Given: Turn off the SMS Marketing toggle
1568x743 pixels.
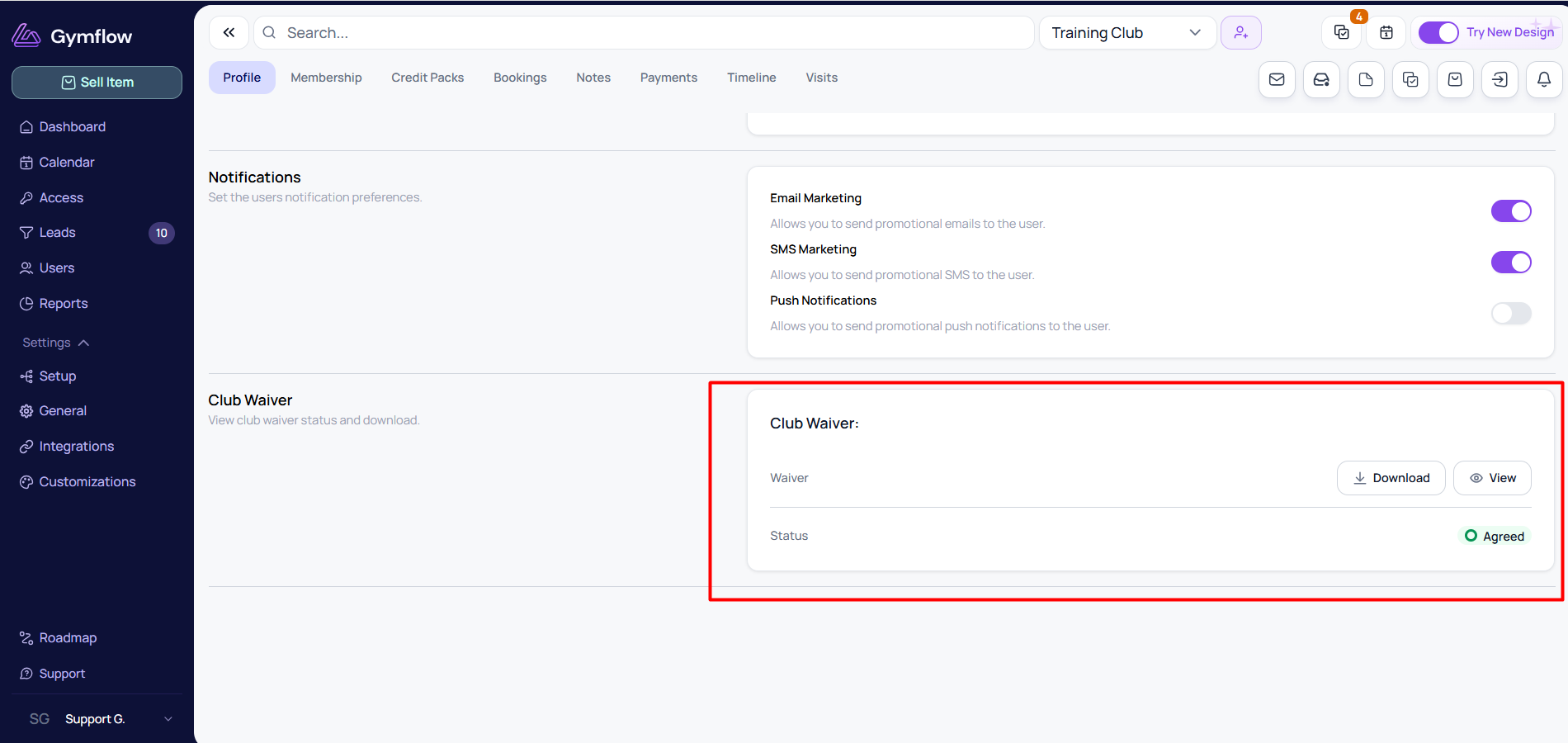Looking at the screenshot, I should pos(1511,263).
